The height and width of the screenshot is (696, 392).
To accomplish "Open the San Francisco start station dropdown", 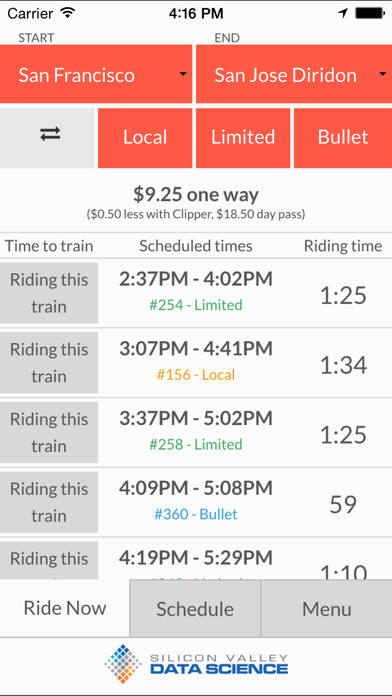I will 96,74.
